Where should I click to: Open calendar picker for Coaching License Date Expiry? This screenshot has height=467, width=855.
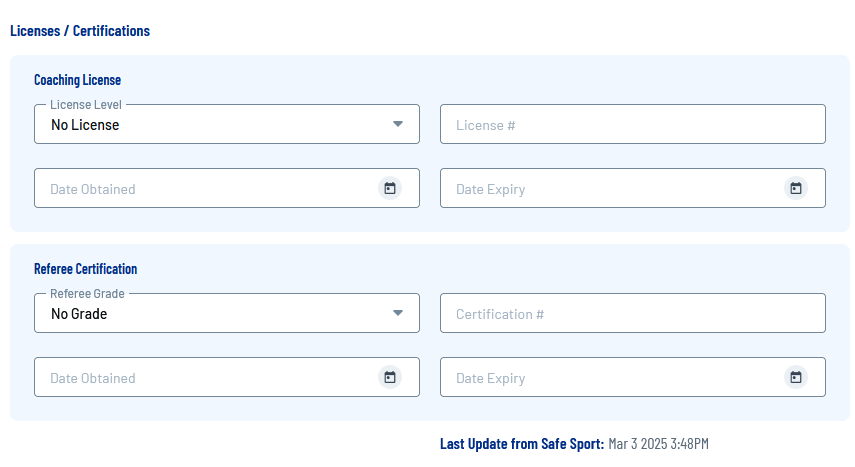[x=796, y=188]
